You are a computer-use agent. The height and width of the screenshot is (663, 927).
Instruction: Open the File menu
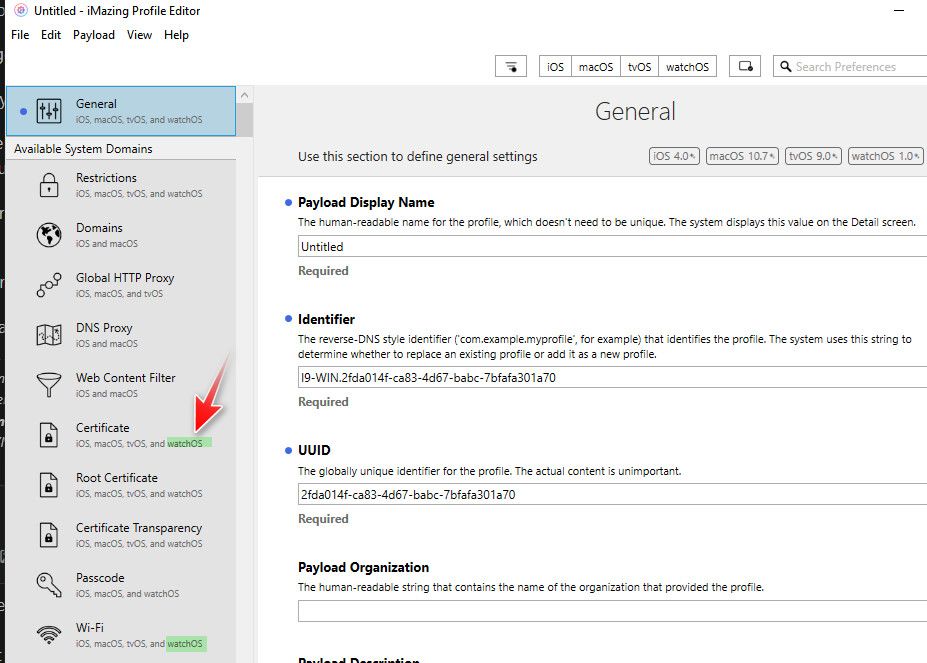[x=20, y=35]
